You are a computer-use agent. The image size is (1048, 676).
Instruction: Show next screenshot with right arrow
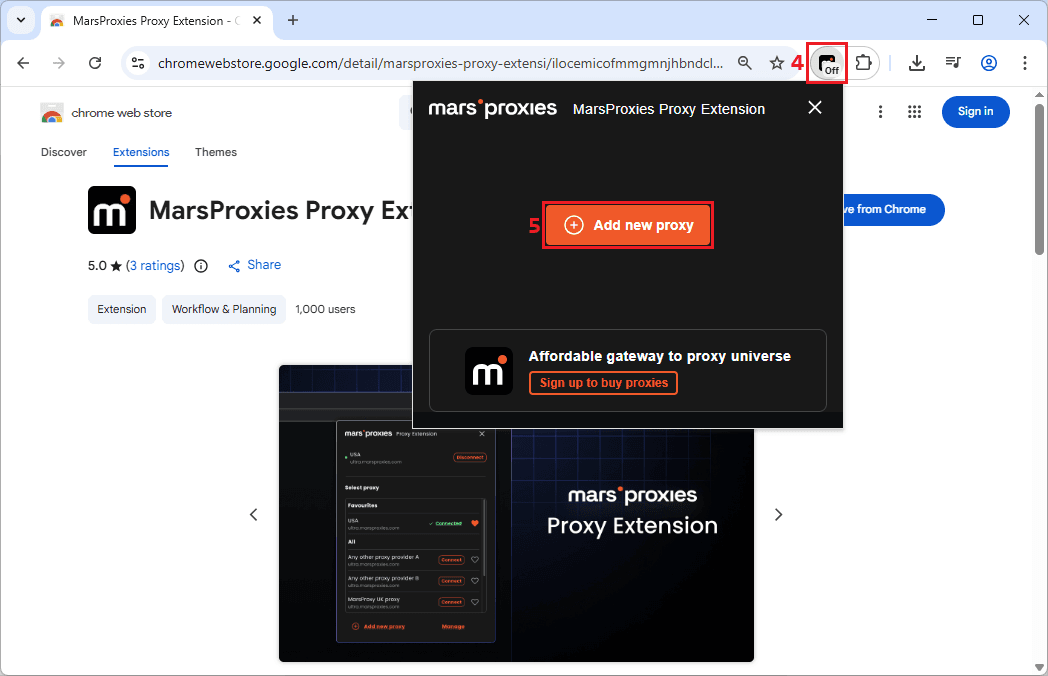(x=778, y=514)
